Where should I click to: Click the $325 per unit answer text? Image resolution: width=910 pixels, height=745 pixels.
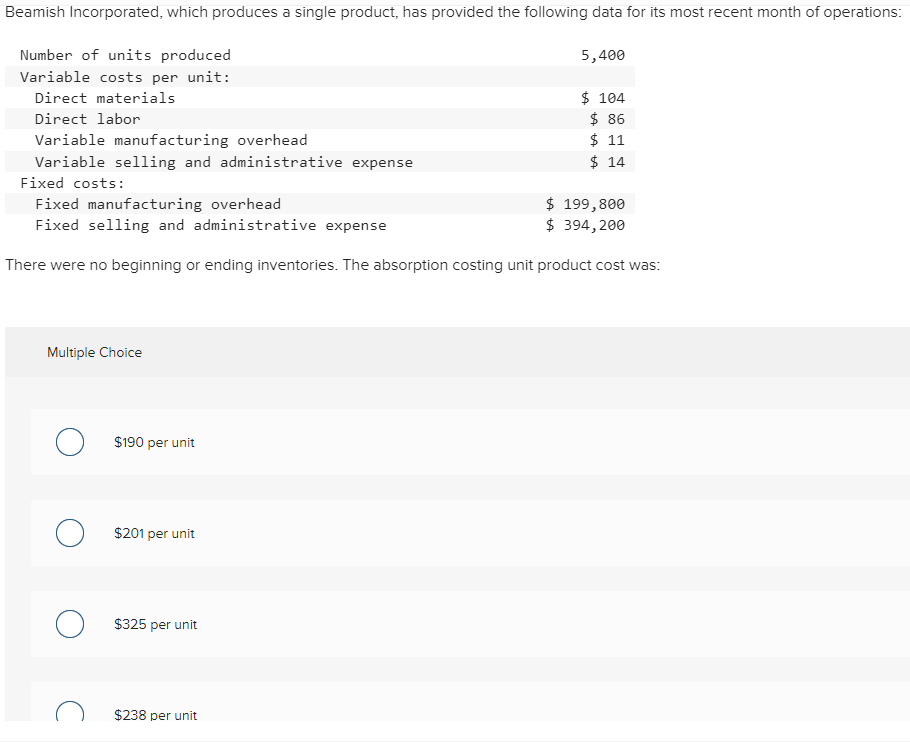(156, 624)
